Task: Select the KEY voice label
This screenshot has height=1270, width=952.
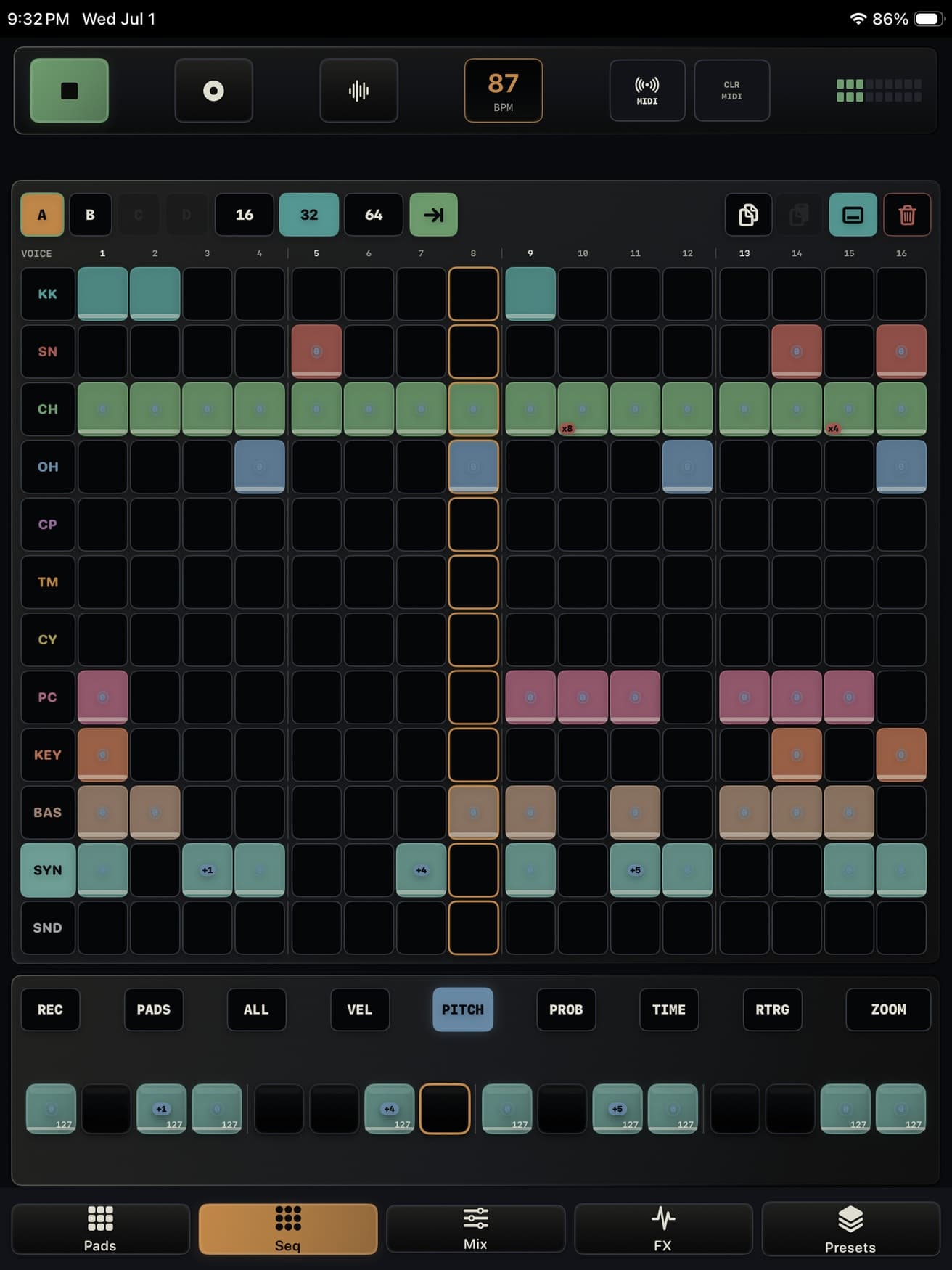Action: [48, 755]
